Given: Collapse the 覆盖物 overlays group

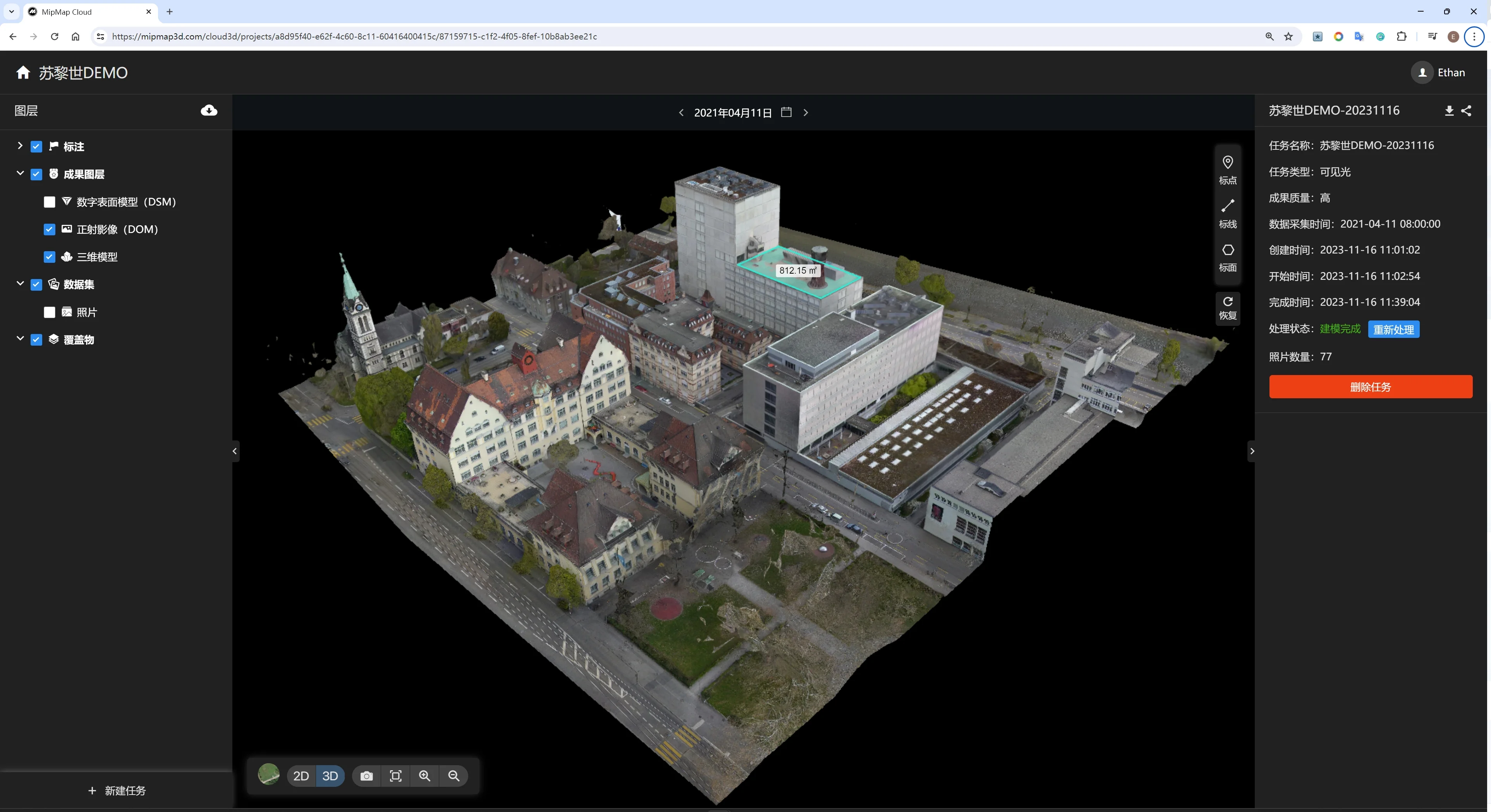Looking at the screenshot, I should 20,339.
